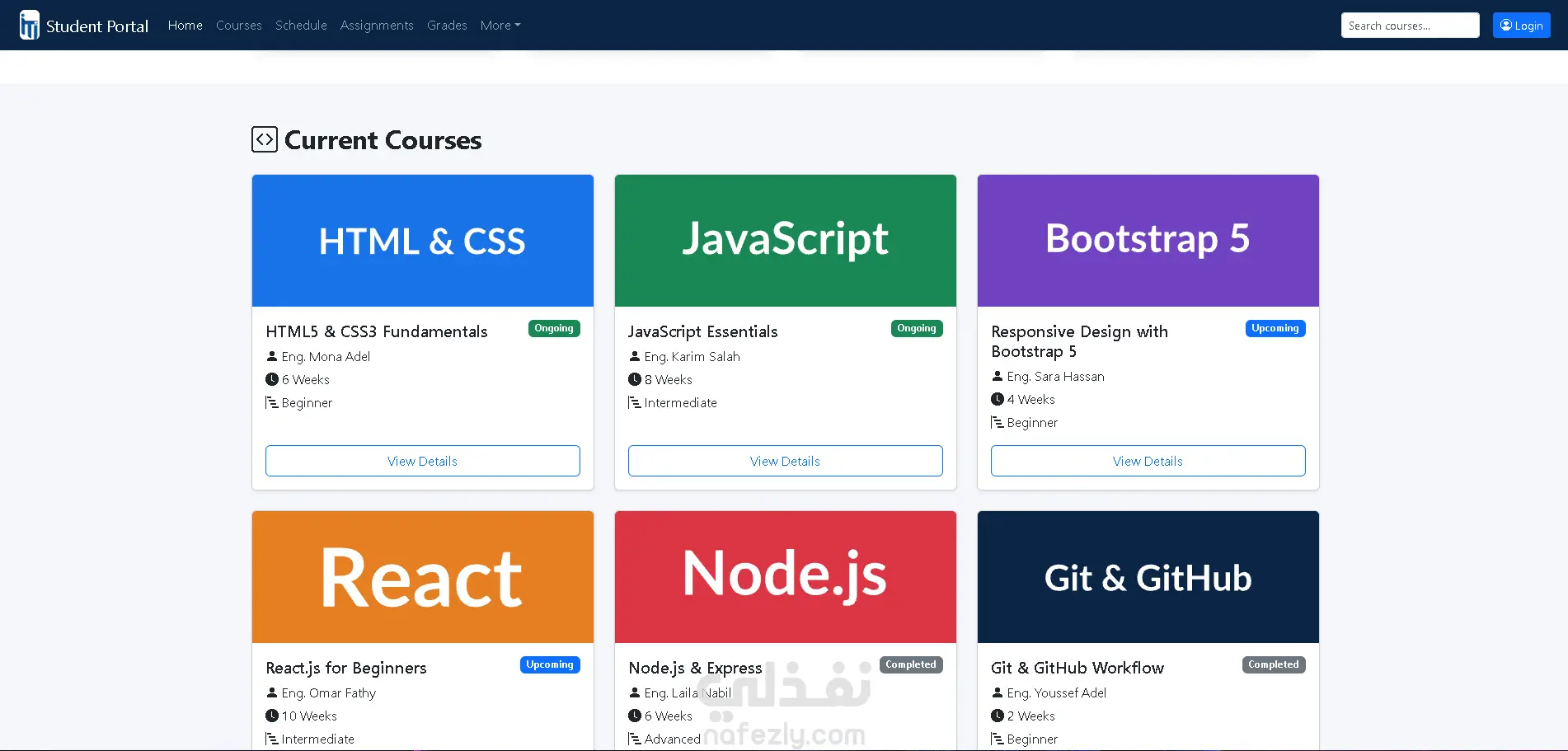Click the person icon next to Eng. Omar Fathy
The width and height of the screenshot is (1568, 751).
coord(272,692)
